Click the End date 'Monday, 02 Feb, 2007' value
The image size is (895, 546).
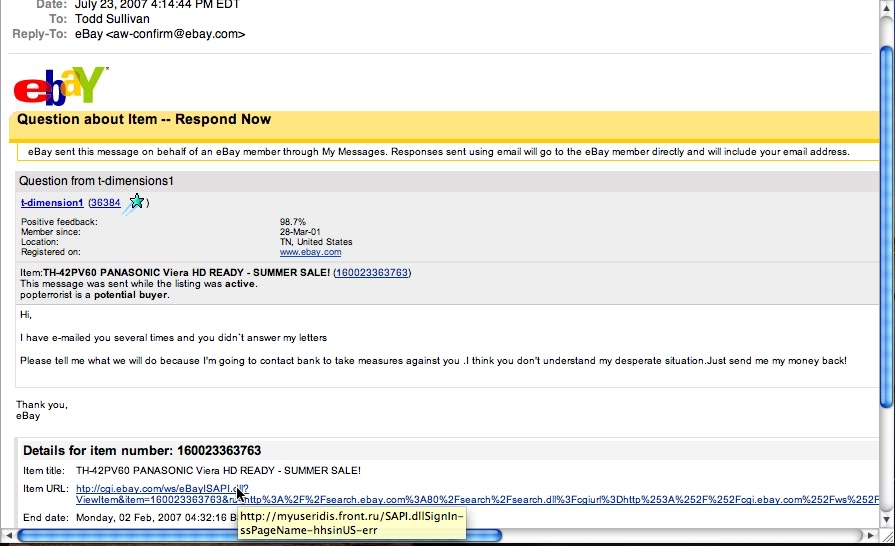coord(156,517)
